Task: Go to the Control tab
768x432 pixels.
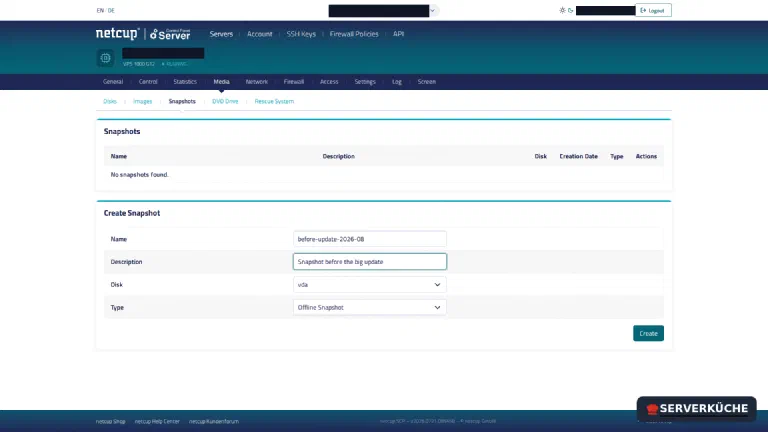Action: pos(148,82)
